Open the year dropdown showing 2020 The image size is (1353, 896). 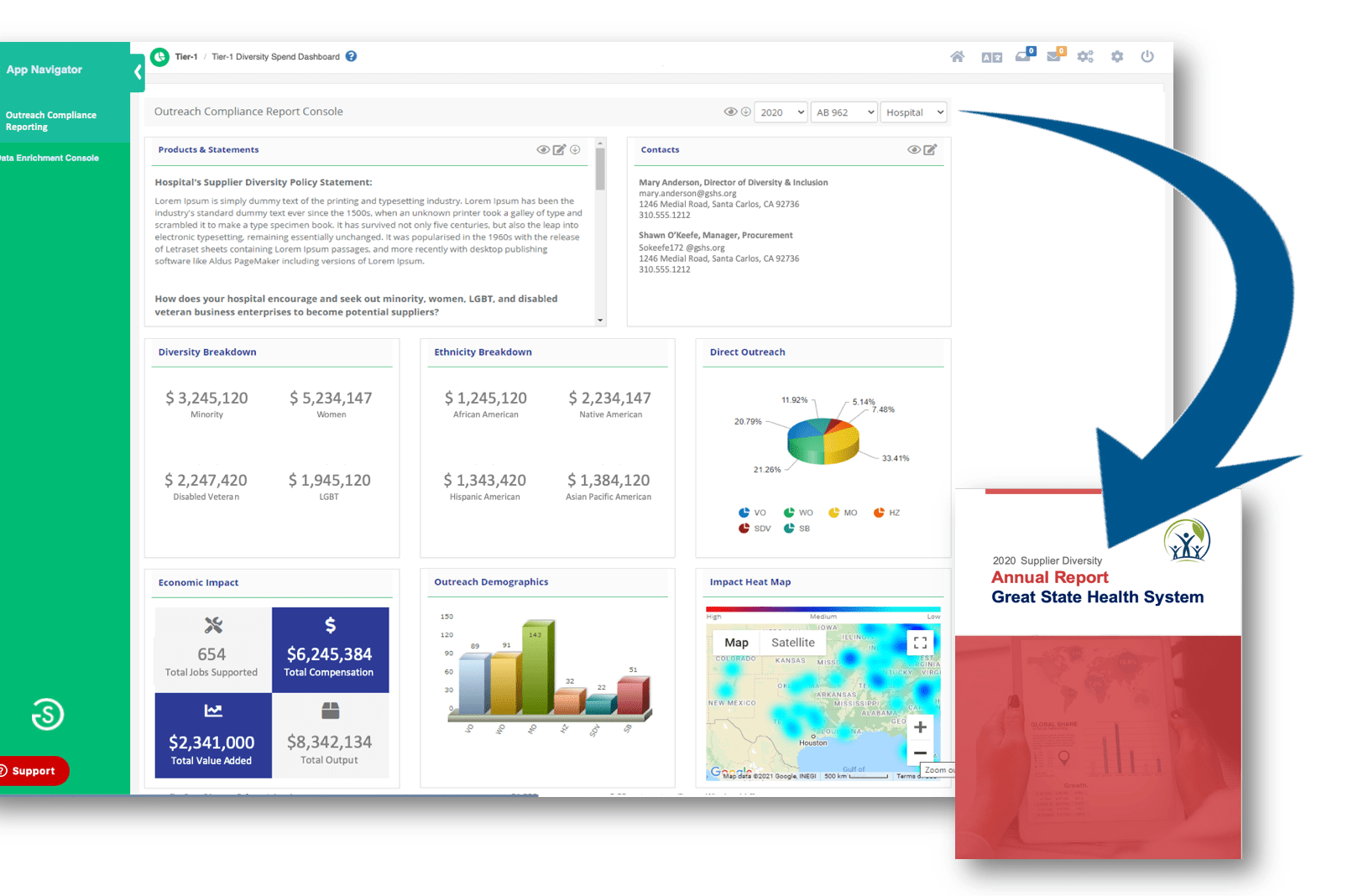(780, 112)
